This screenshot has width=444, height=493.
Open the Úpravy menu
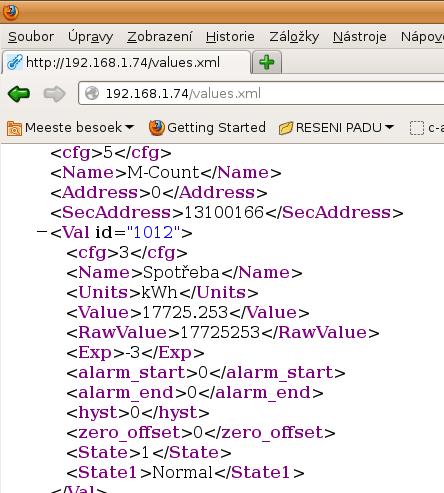click(90, 37)
